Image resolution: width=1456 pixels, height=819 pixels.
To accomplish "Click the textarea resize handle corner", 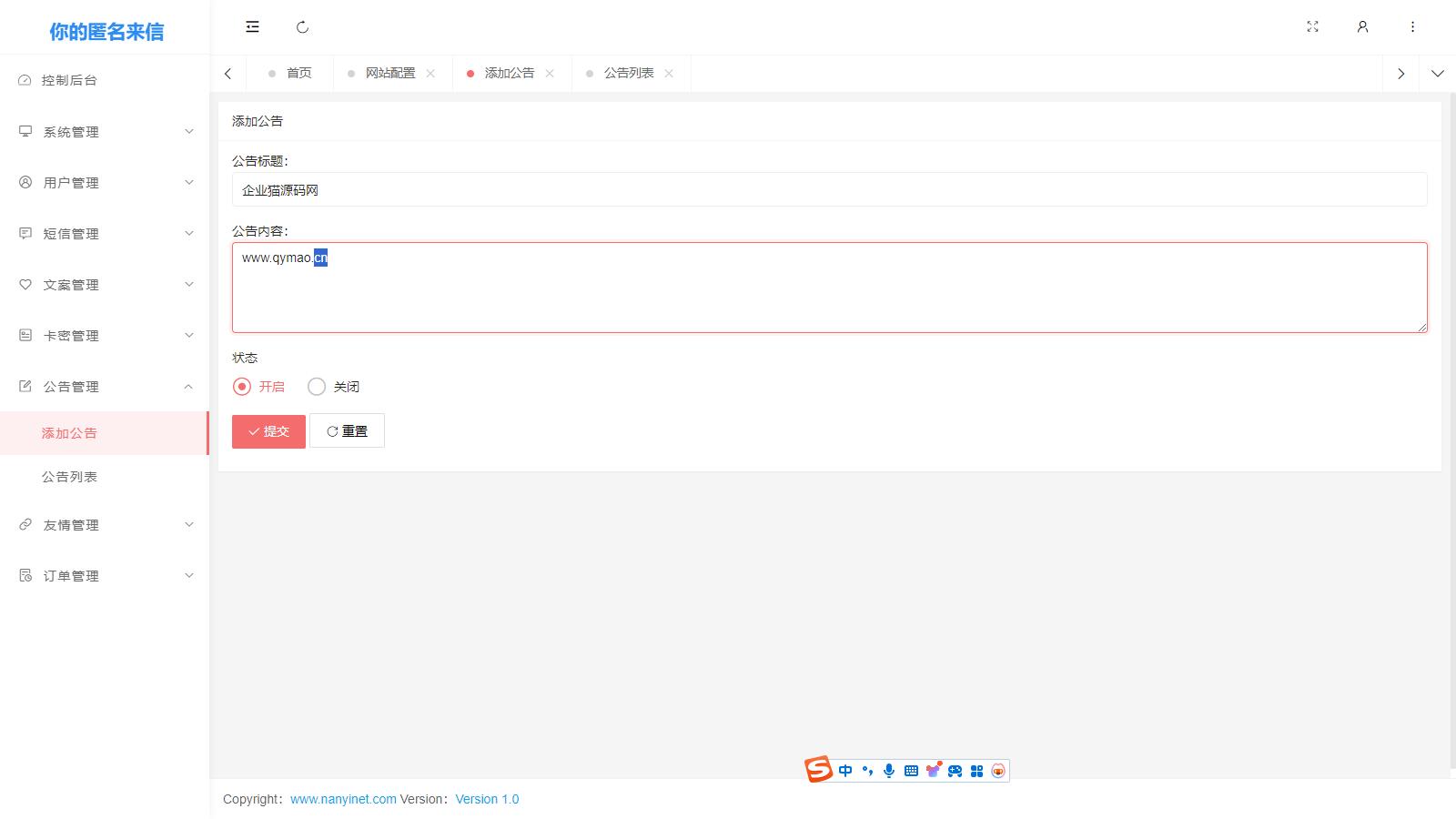I will click(1421, 327).
